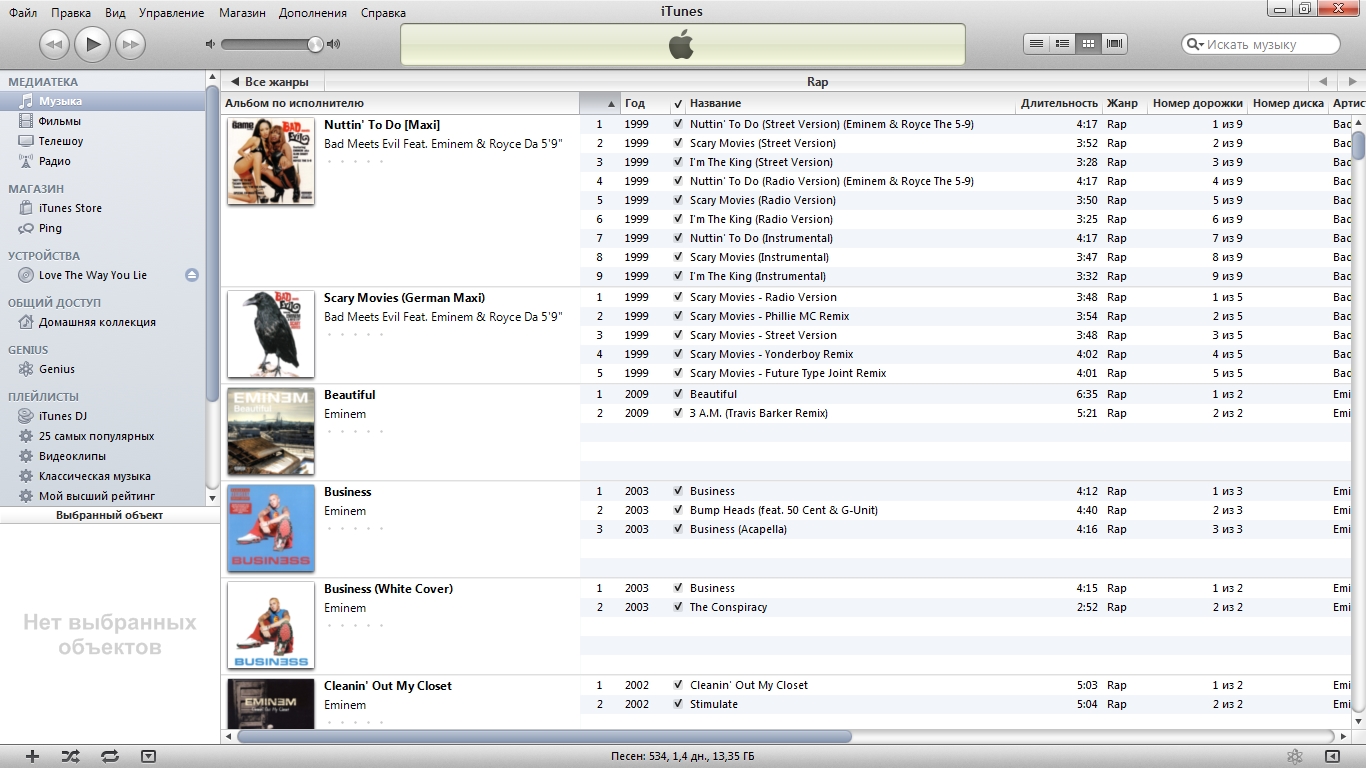Uncheck Business (Acapella) track
The height and width of the screenshot is (768, 1366).
pos(678,529)
